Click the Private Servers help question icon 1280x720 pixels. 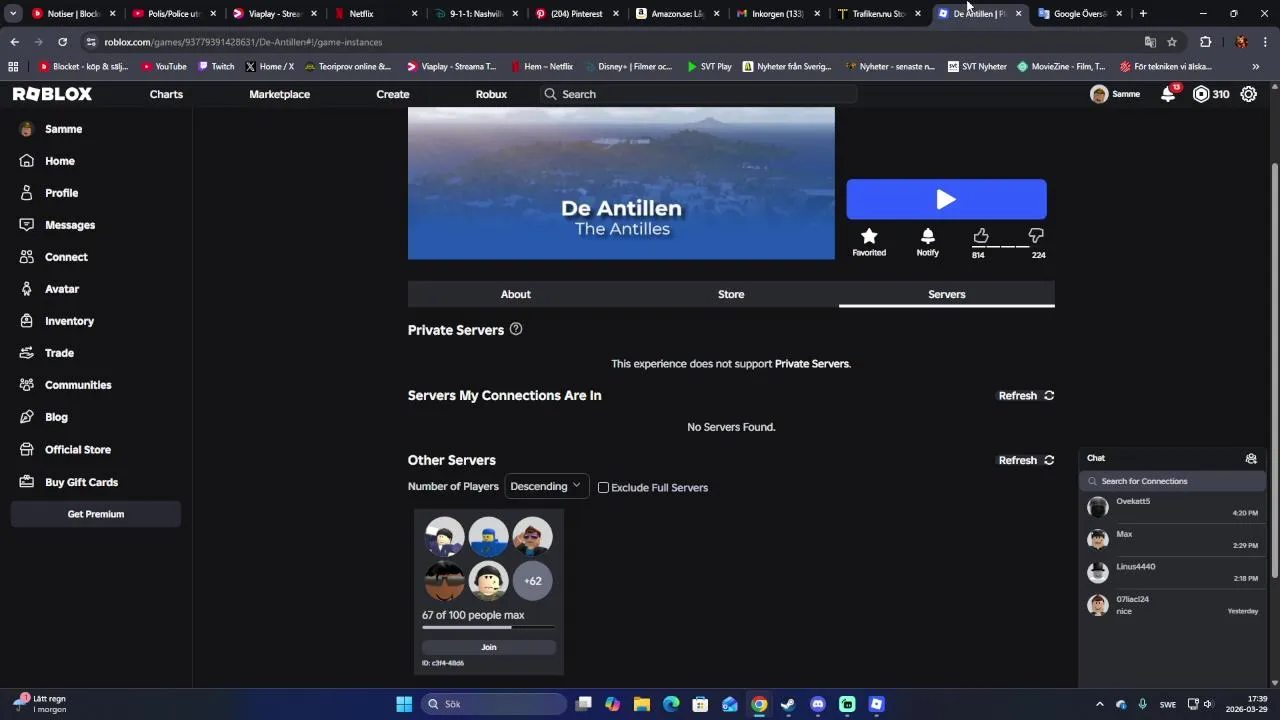[x=516, y=329]
